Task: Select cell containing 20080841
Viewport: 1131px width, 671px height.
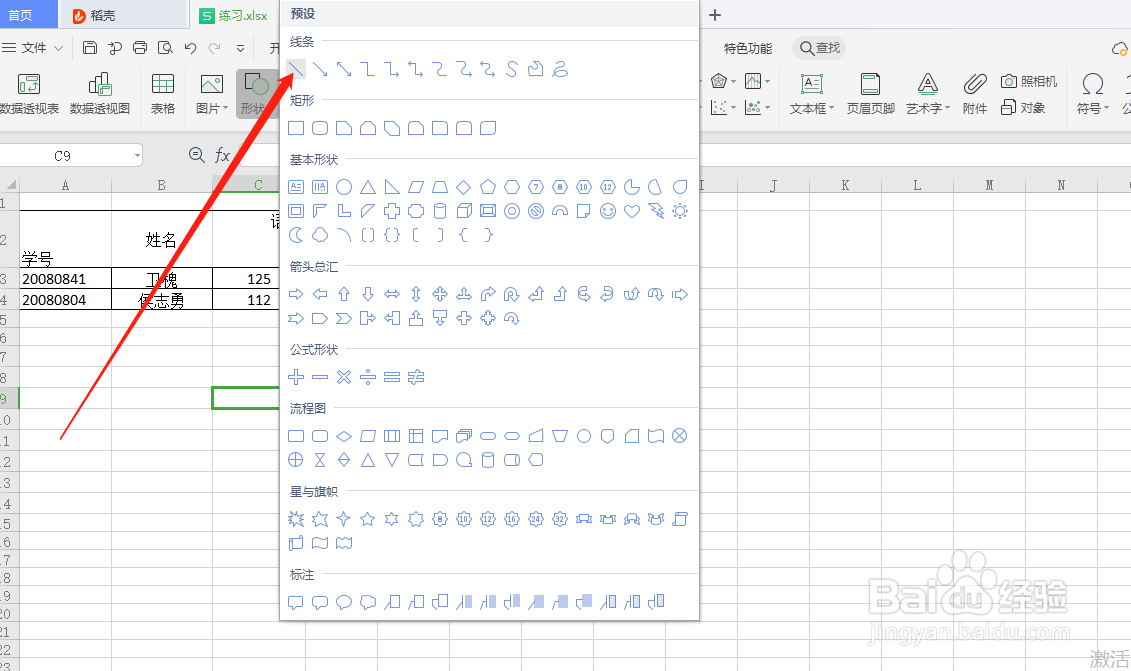Action: 66,279
